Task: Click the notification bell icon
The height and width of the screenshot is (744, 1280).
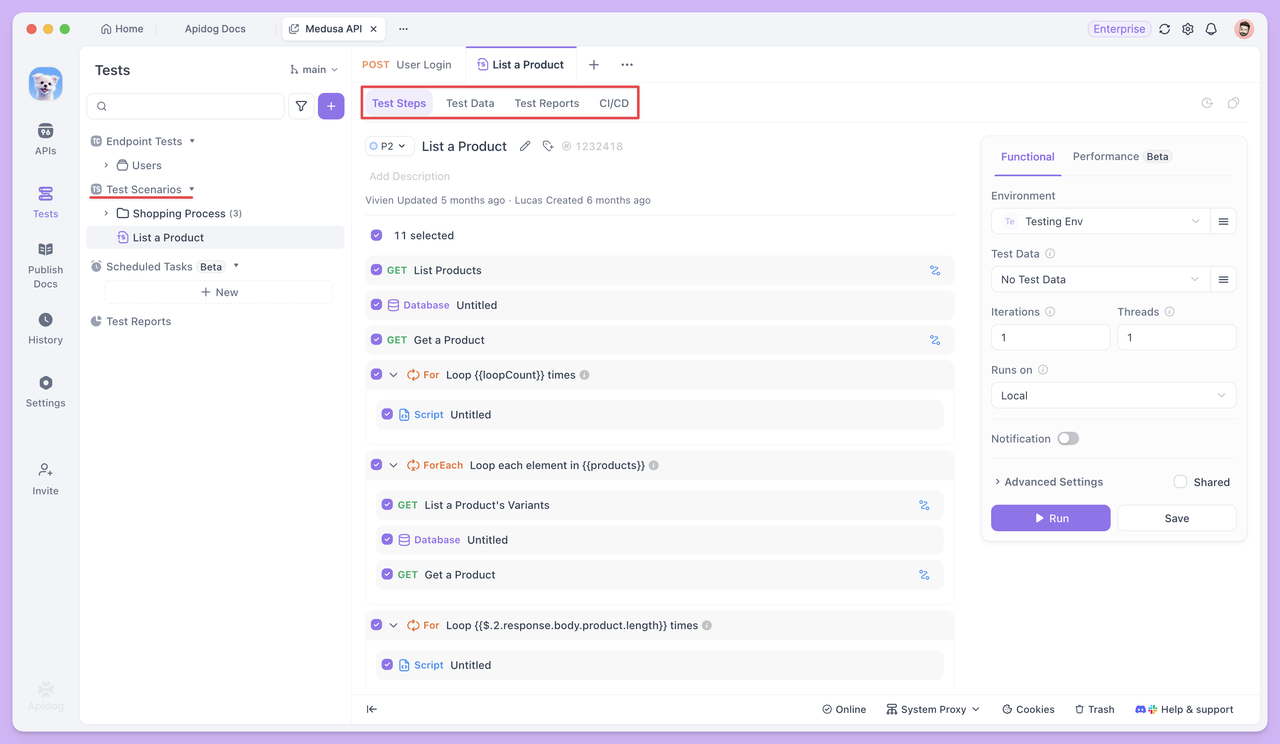Action: pos(1211,29)
